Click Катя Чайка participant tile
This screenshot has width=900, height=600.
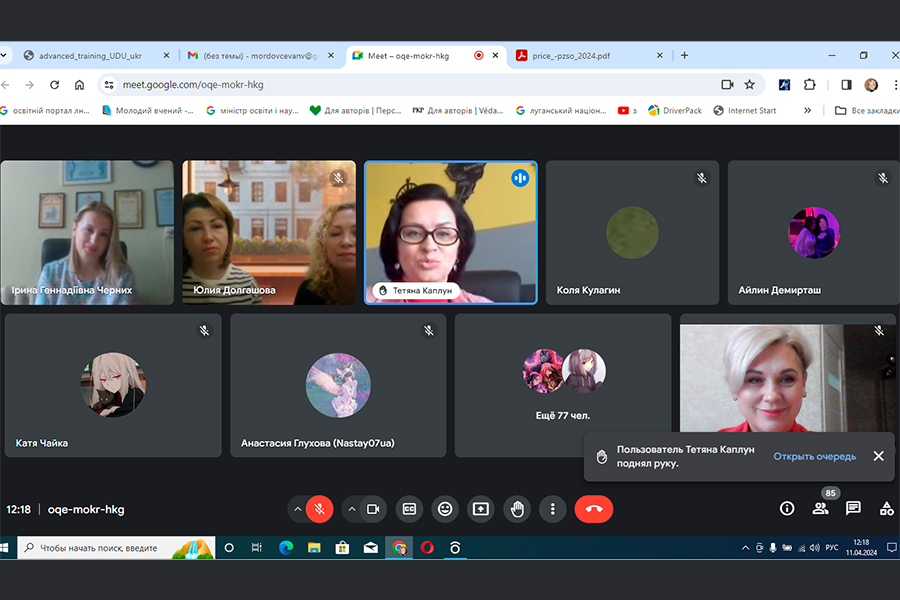[x=113, y=385]
